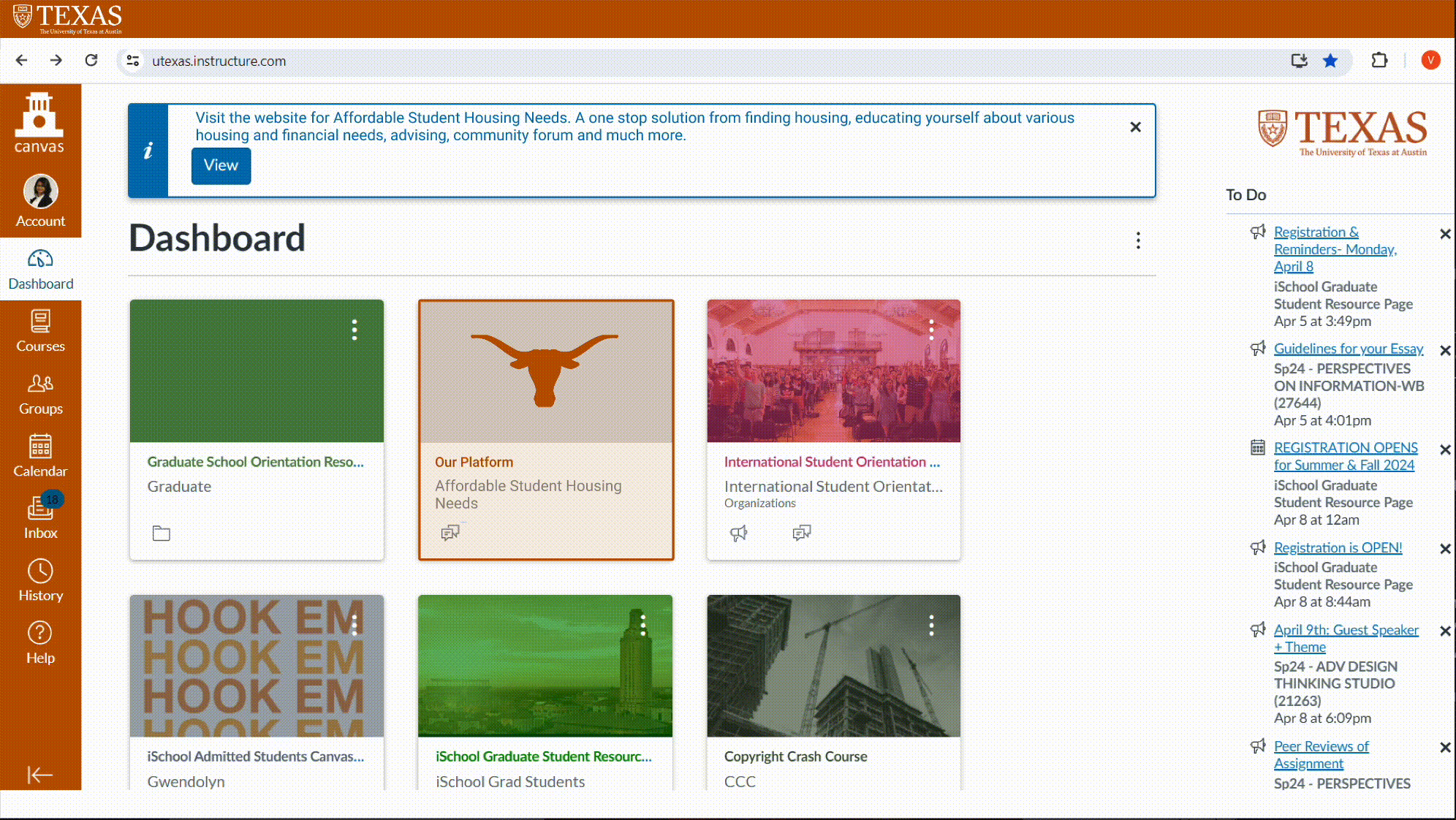Open Guidelines for your Essay to-do
This screenshot has height=820, width=1456.
[x=1348, y=349]
